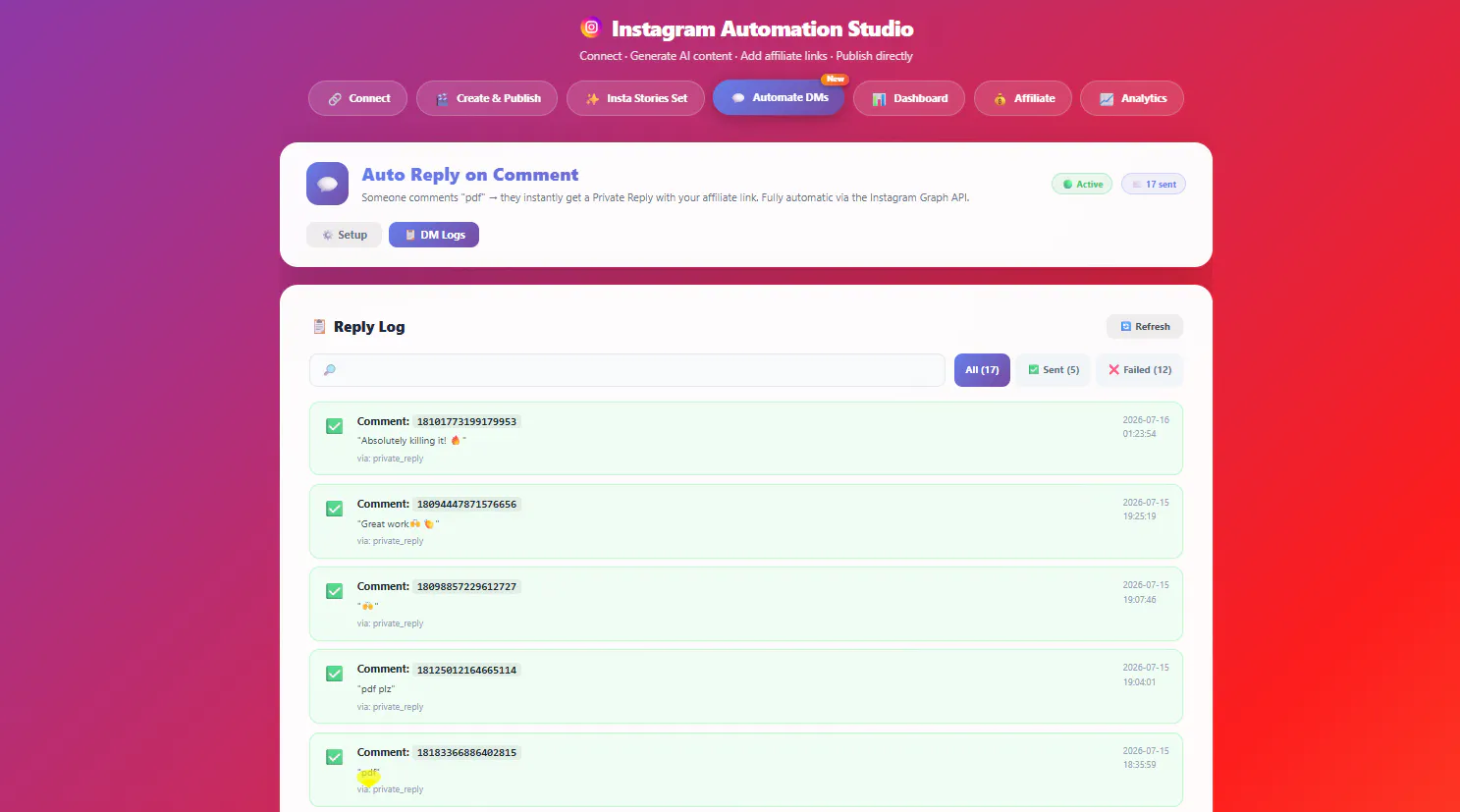Click the Active status badge
Image resolution: width=1460 pixels, height=812 pixels.
click(1082, 185)
